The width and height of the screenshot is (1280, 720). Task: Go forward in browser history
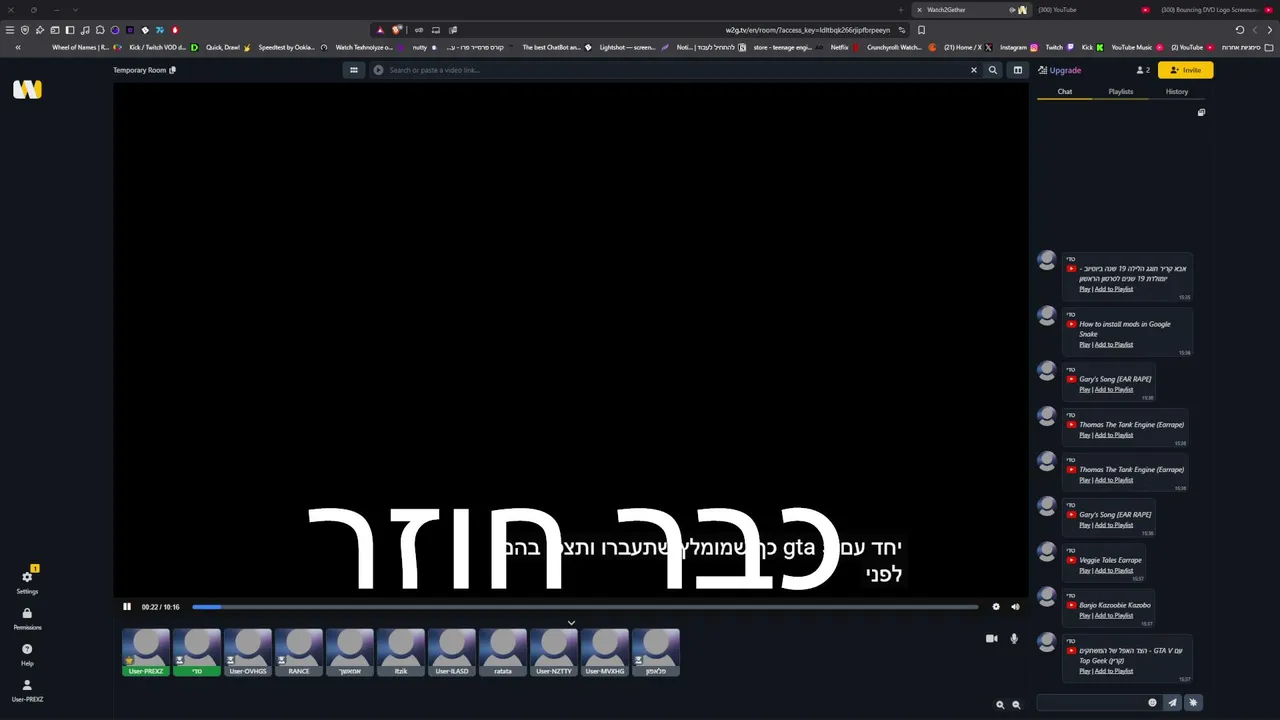click(x=1270, y=30)
